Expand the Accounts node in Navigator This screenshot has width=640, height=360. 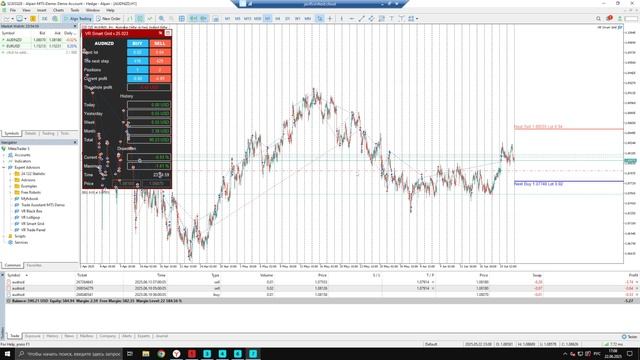point(4,155)
